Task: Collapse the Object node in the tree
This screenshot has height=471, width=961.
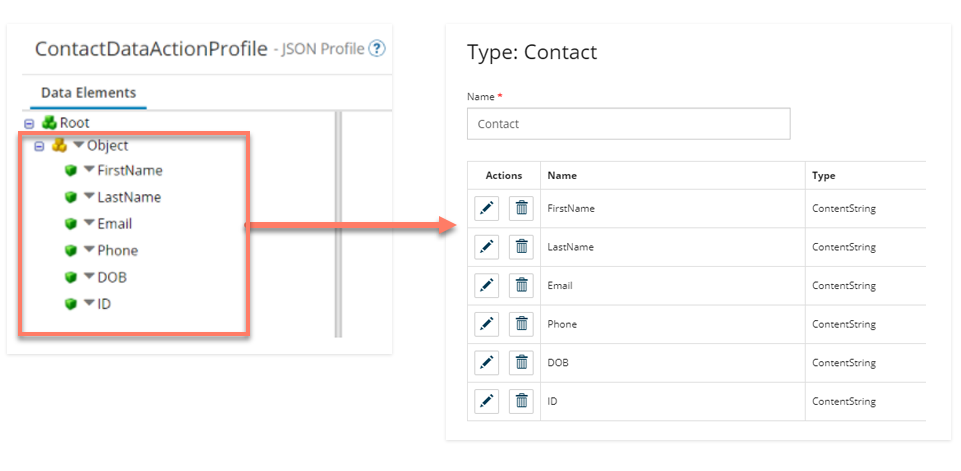Action: pos(40,146)
